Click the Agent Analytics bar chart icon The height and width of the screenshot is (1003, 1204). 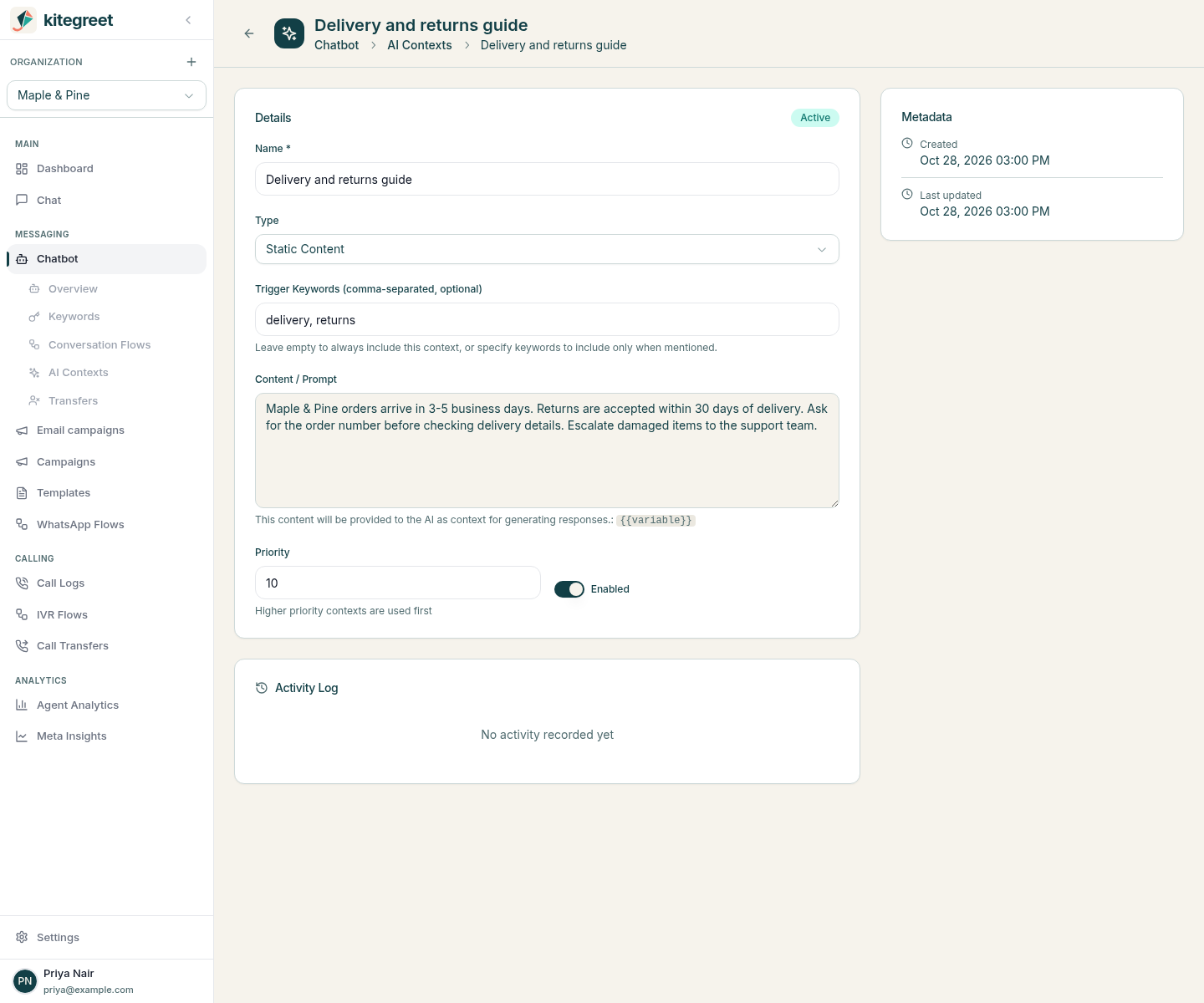pos(22,705)
